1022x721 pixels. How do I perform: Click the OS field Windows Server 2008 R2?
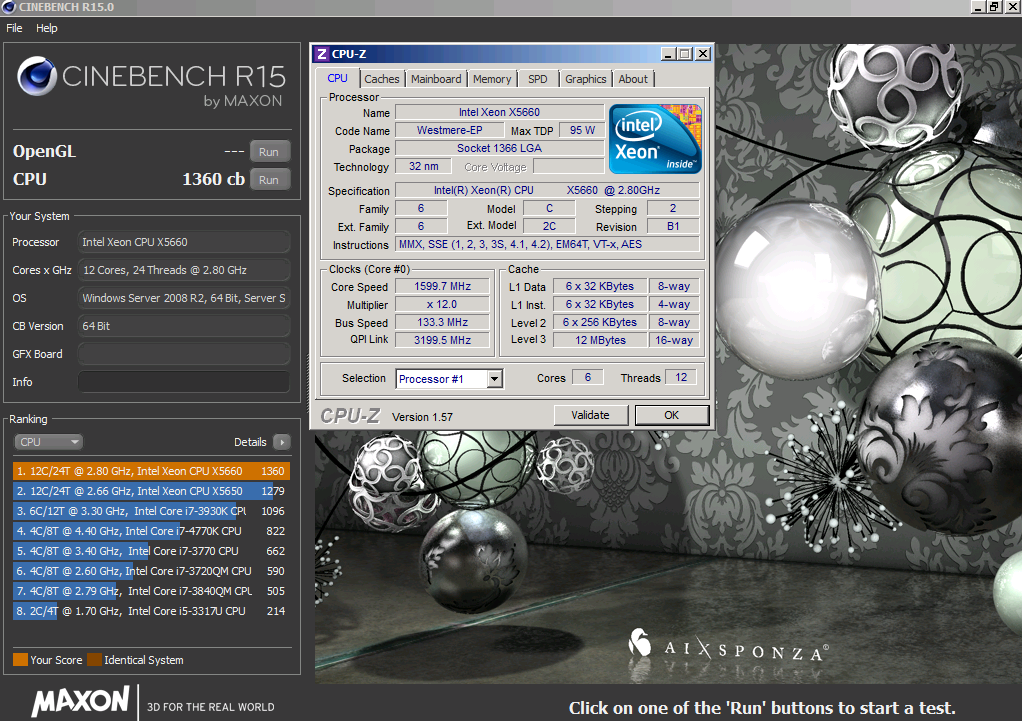point(184,298)
